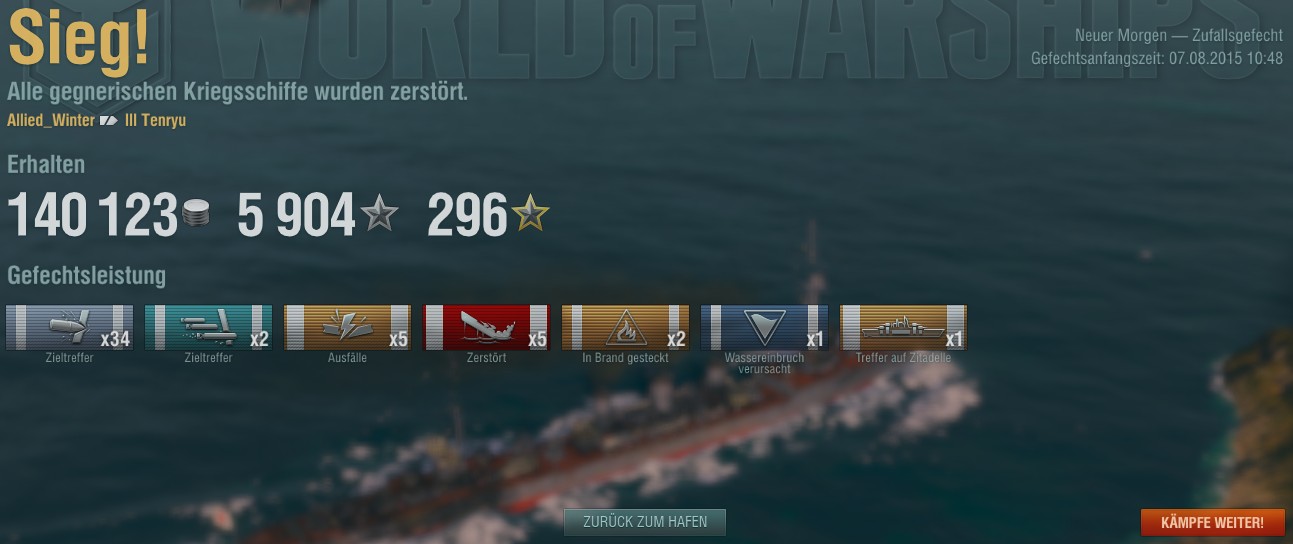Click the Gefechtsleistung section heading
This screenshot has height=544, width=1293.
[x=86, y=276]
